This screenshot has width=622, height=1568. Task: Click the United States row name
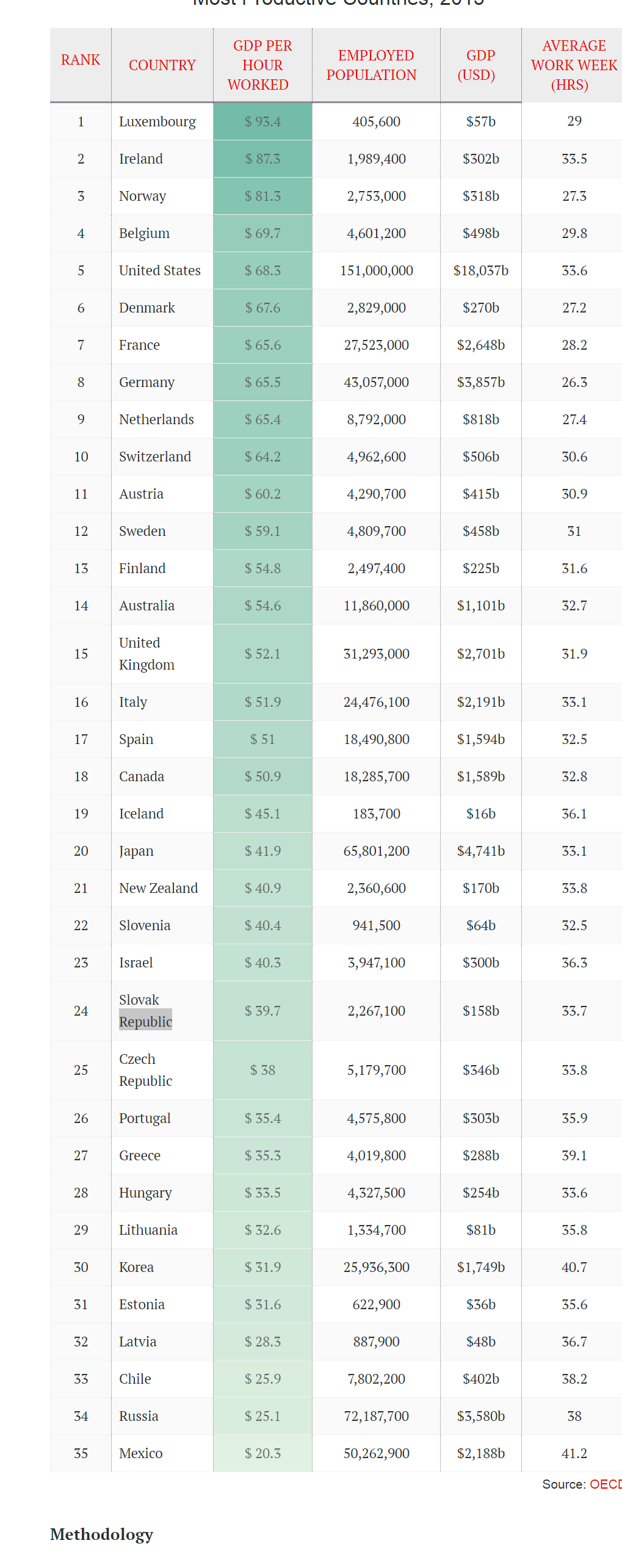coord(160,270)
